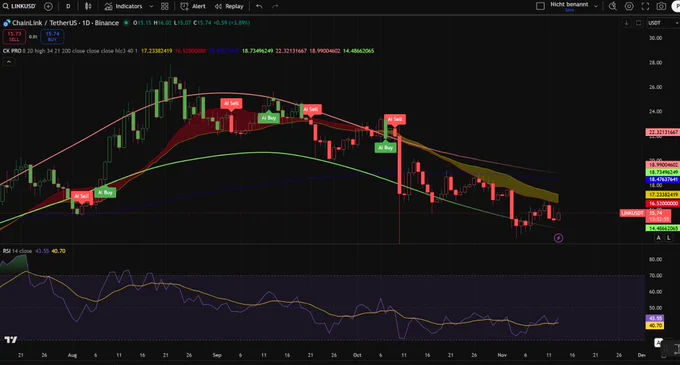Open chart settings hexagon icon
The height and width of the screenshot is (365, 680).
(629, 6)
